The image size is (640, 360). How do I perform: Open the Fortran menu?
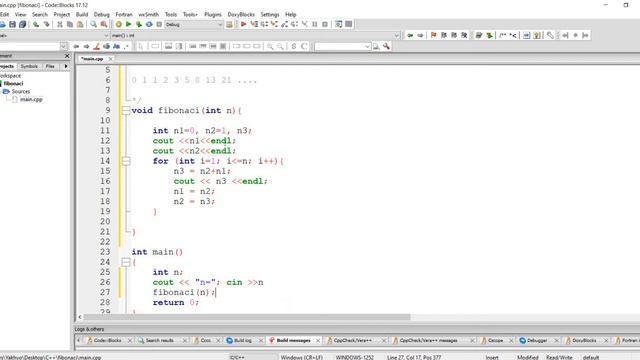124,14
